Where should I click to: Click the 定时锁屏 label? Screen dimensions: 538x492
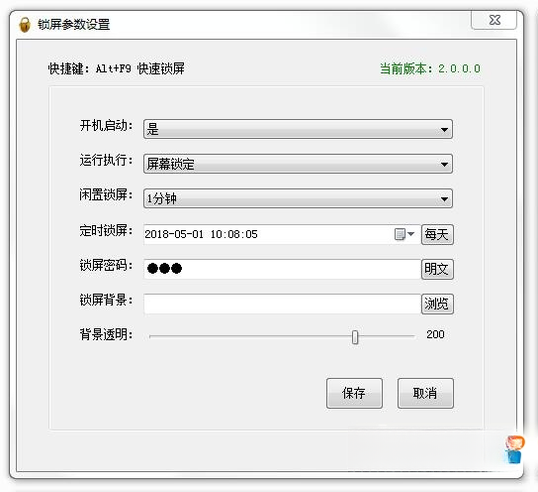click(106, 231)
